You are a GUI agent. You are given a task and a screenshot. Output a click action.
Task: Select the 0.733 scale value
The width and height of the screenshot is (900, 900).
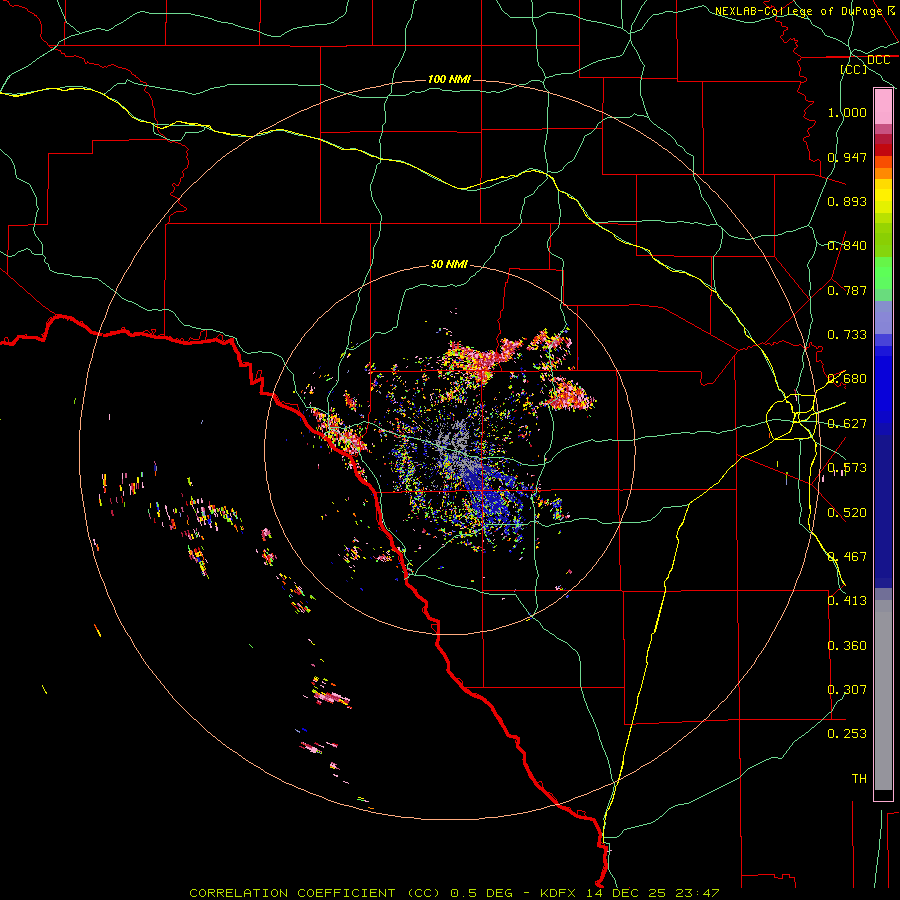pyautogui.click(x=847, y=335)
